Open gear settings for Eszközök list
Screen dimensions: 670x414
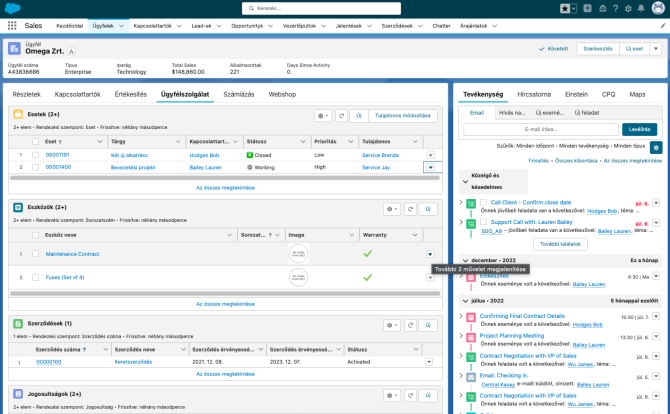coord(393,209)
